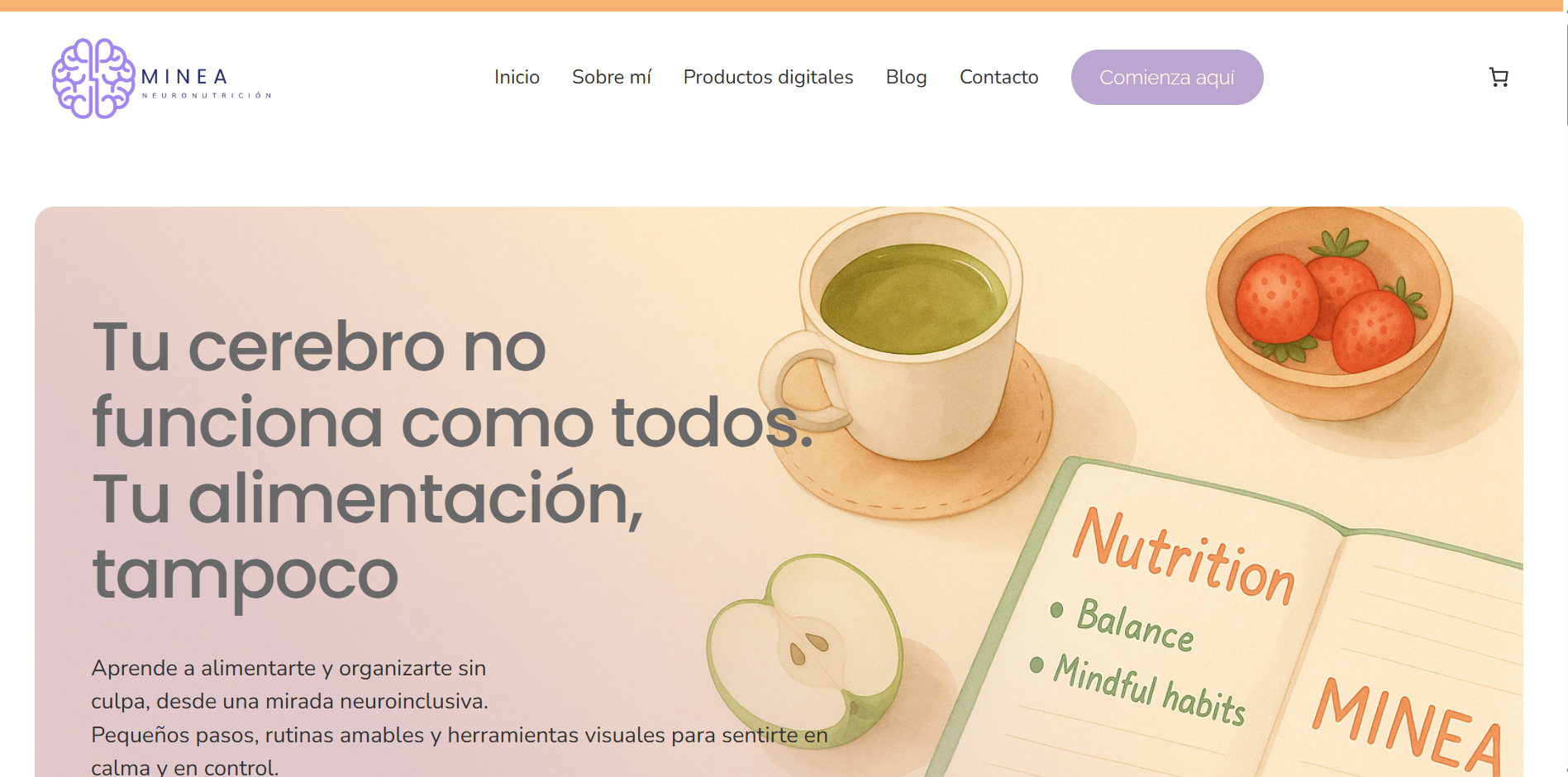Click the purple brain logo icon
The height and width of the screenshot is (777, 1568).
tap(93, 79)
